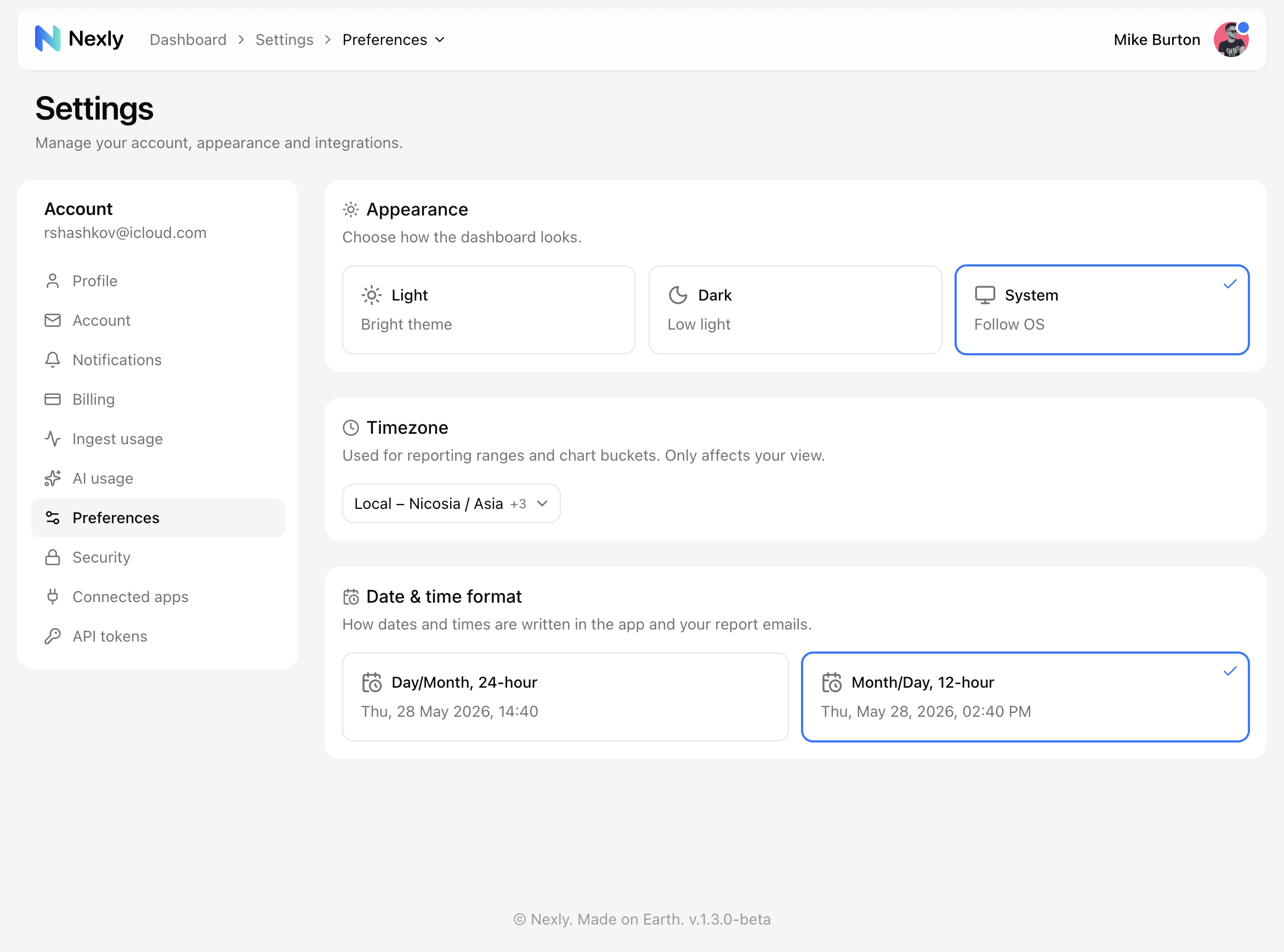Screen dimensions: 1284x952
Task: Click the Connected apps plug icon
Action: coord(53,597)
